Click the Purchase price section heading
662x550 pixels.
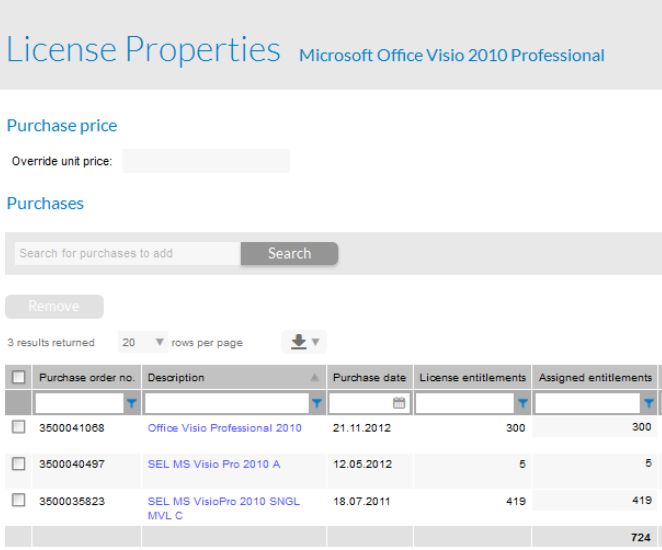pos(62,126)
